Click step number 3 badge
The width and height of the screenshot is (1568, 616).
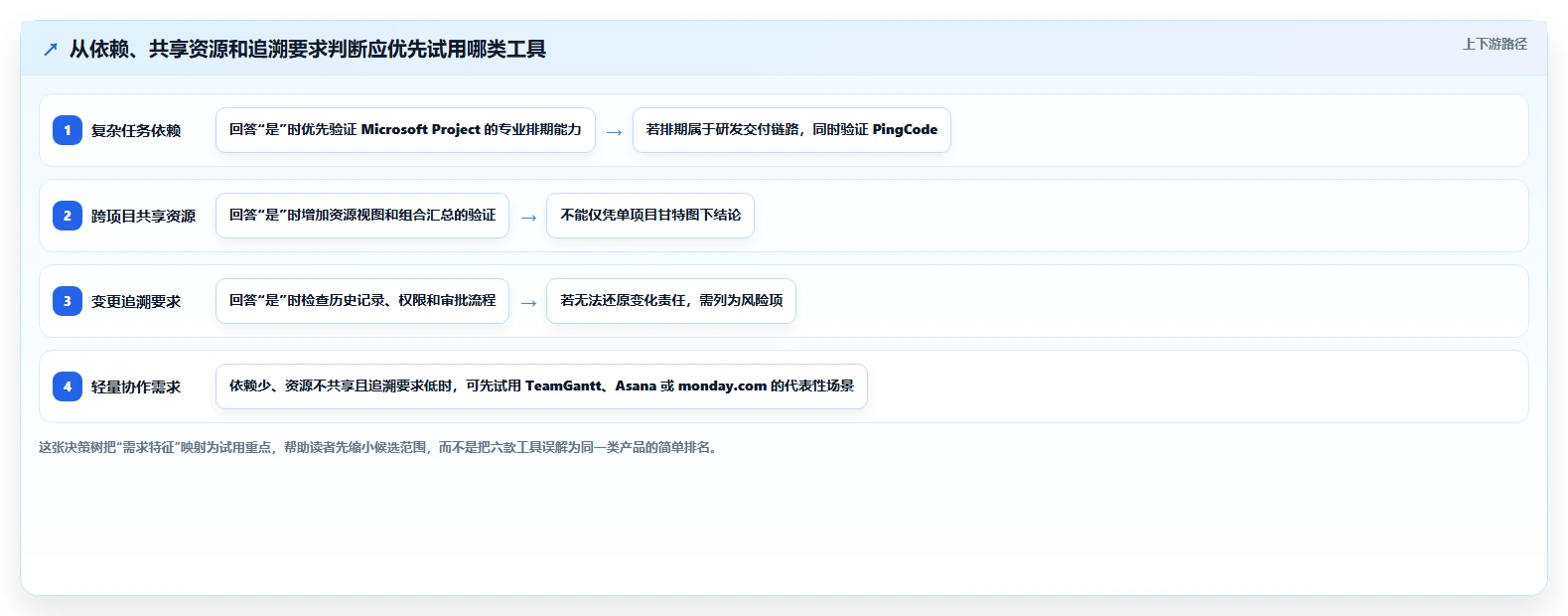(68, 301)
